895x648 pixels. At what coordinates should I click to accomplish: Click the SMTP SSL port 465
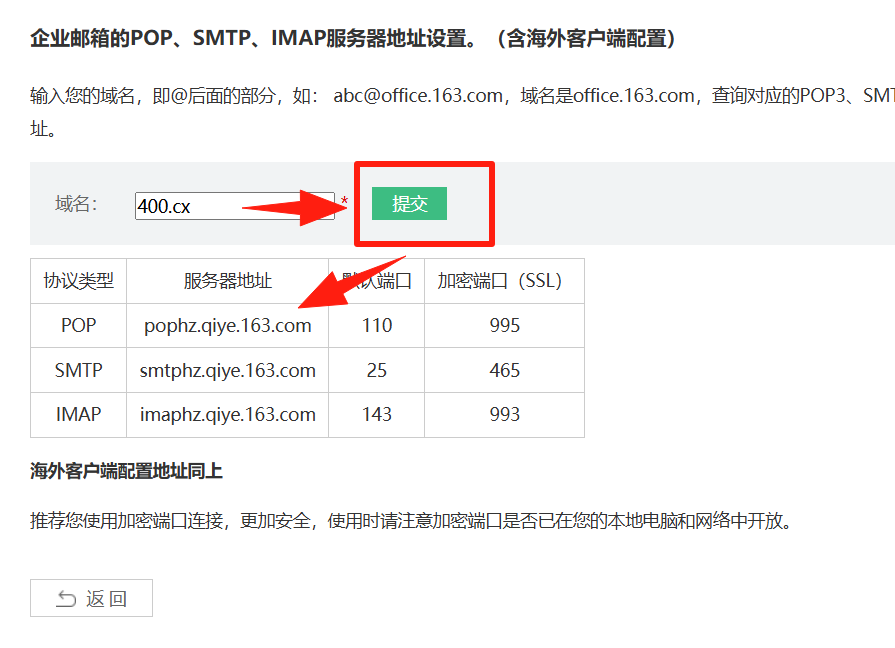point(505,370)
